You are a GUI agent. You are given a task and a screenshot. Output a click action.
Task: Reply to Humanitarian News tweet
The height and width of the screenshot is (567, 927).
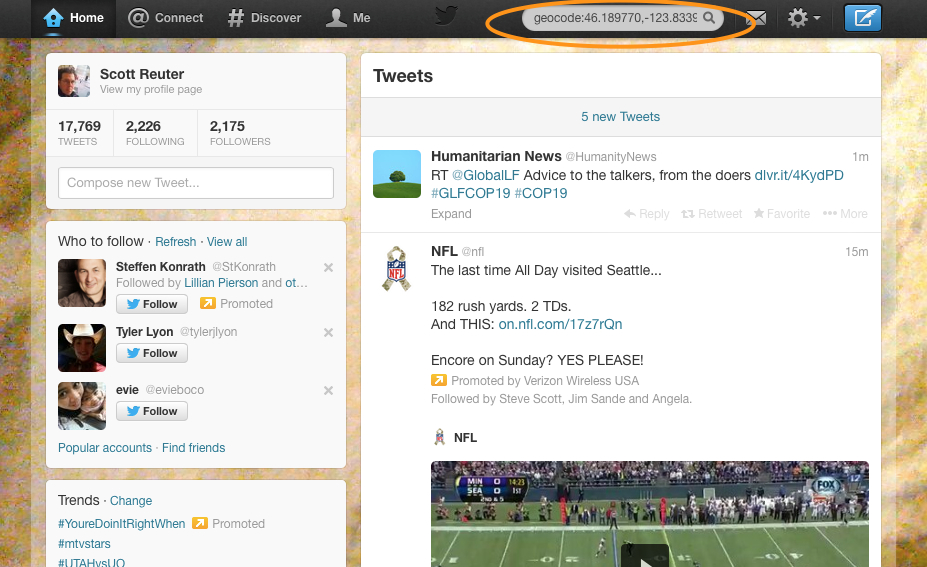coord(647,213)
